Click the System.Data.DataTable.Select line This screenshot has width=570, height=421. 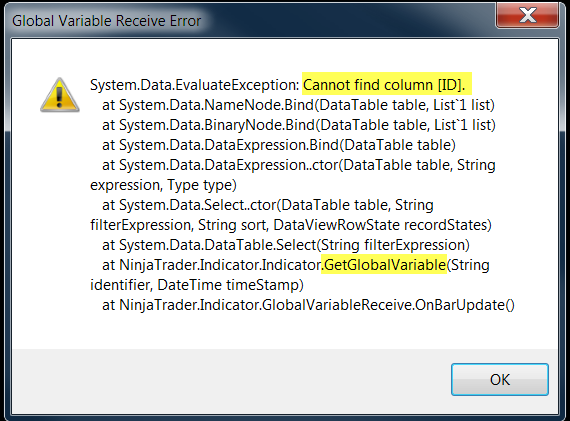tap(286, 245)
